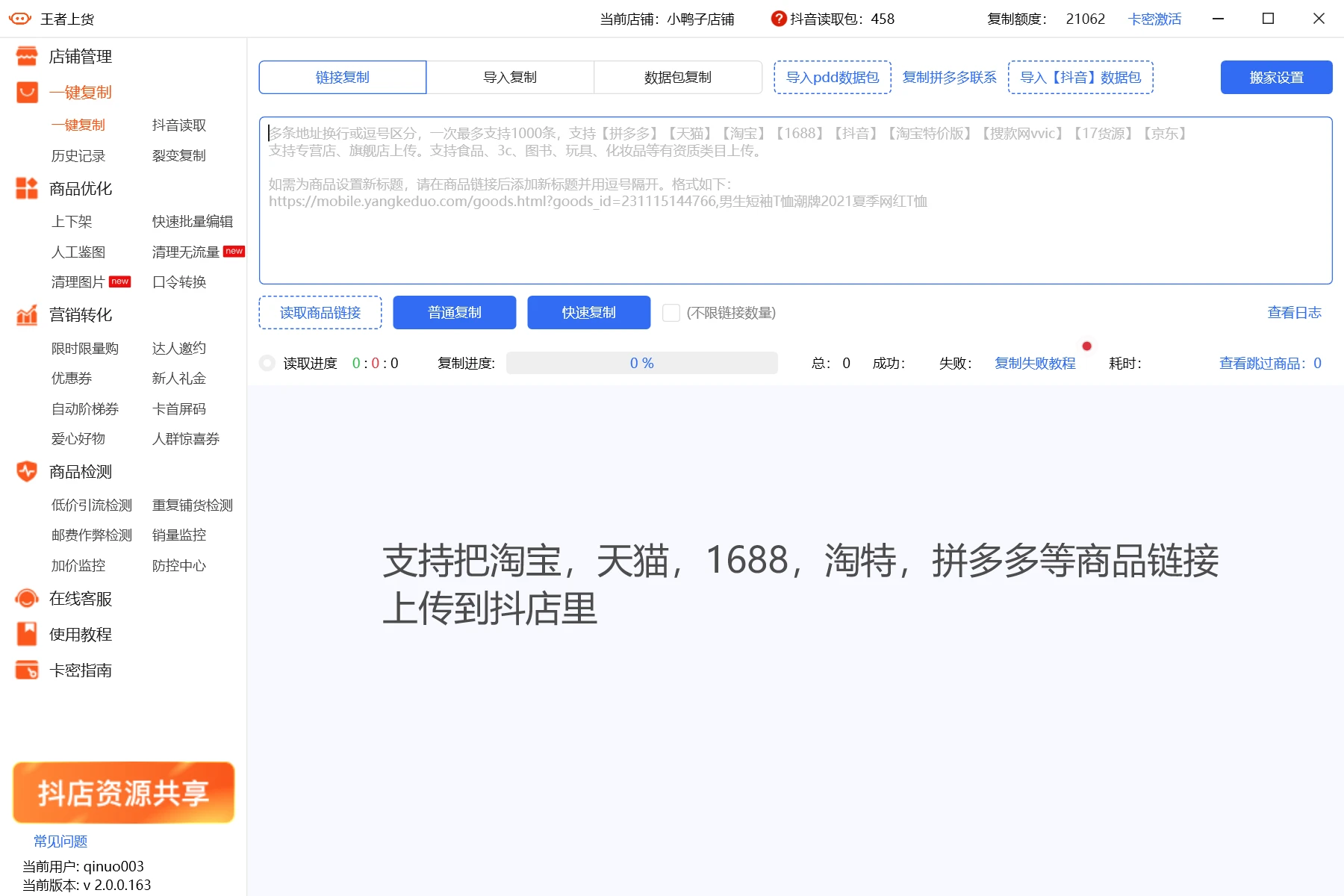Image resolution: width=1344 pixels, height=896 pixels.
Task: Click the 导入【抖音】数据包 button
Action: coord(1080,78)
